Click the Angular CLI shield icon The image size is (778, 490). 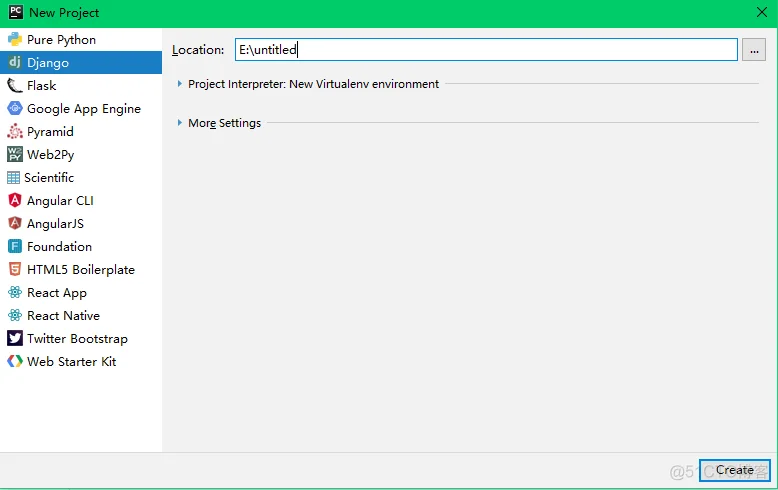[x=15, y=200]
